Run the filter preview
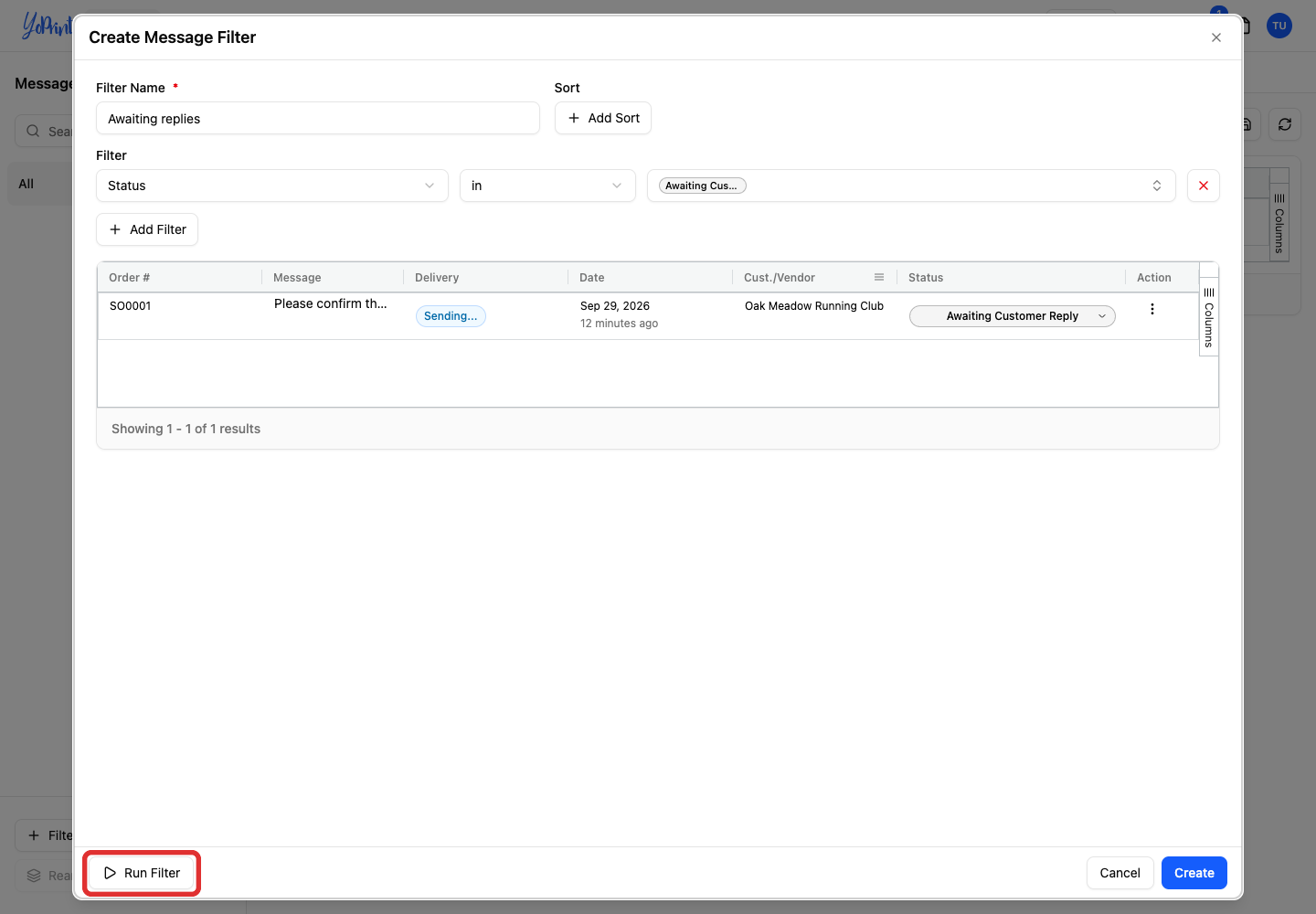The image size is (1316, 914). (142, 873)
